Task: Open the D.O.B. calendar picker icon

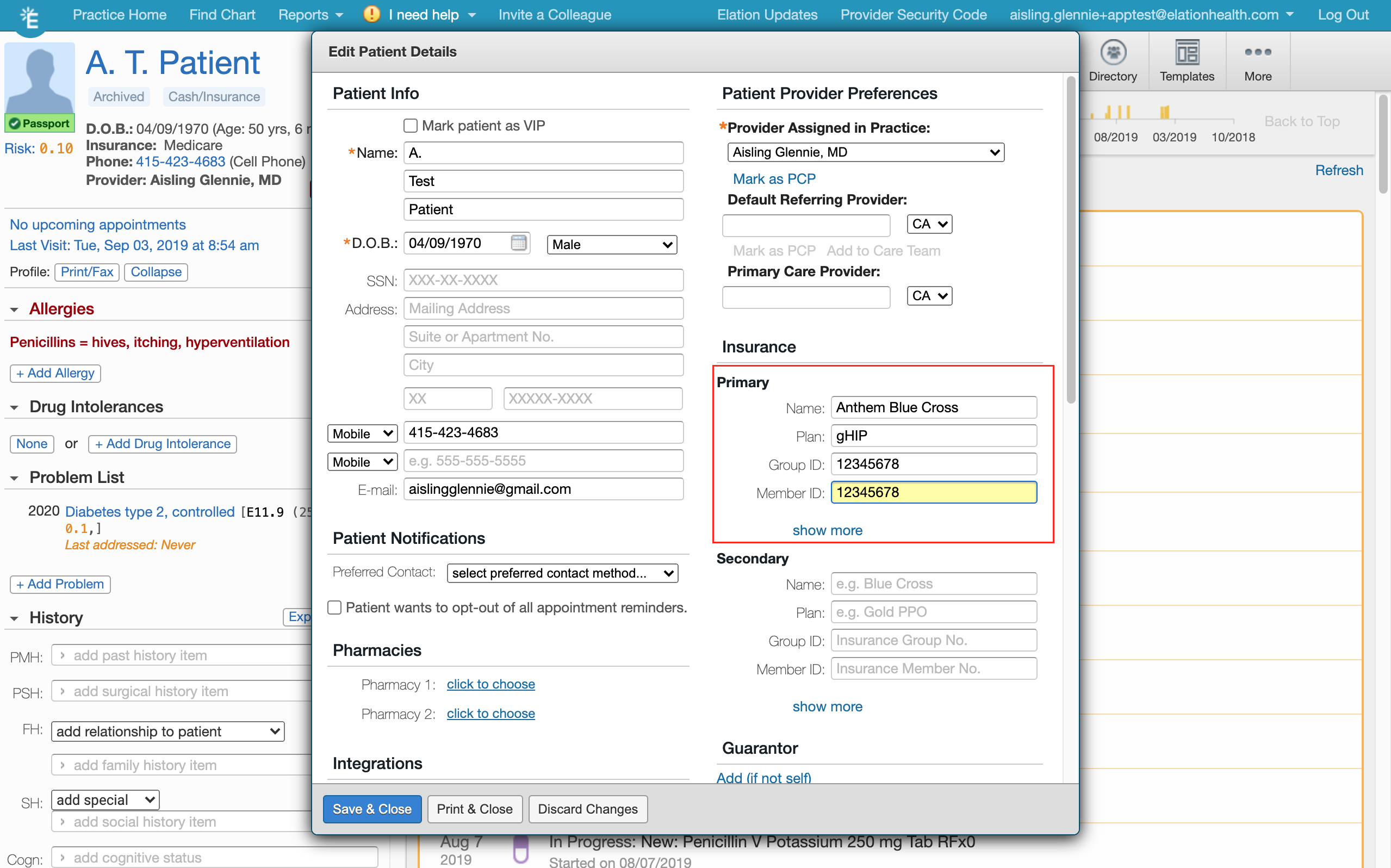Action: tap(518, 243)
